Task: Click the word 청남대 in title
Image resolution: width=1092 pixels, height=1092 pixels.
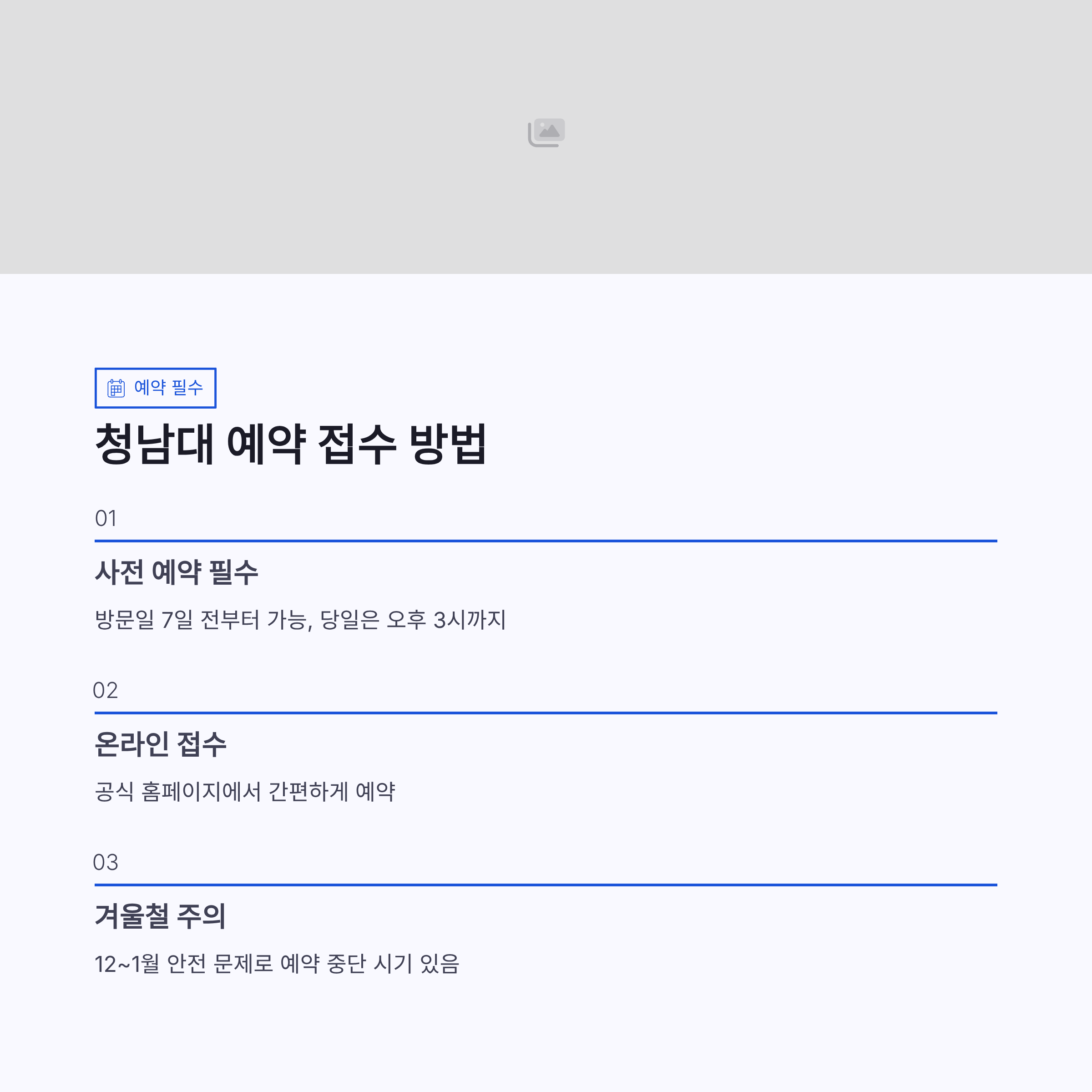Action: pyautogui.click(x=154, y=444)
